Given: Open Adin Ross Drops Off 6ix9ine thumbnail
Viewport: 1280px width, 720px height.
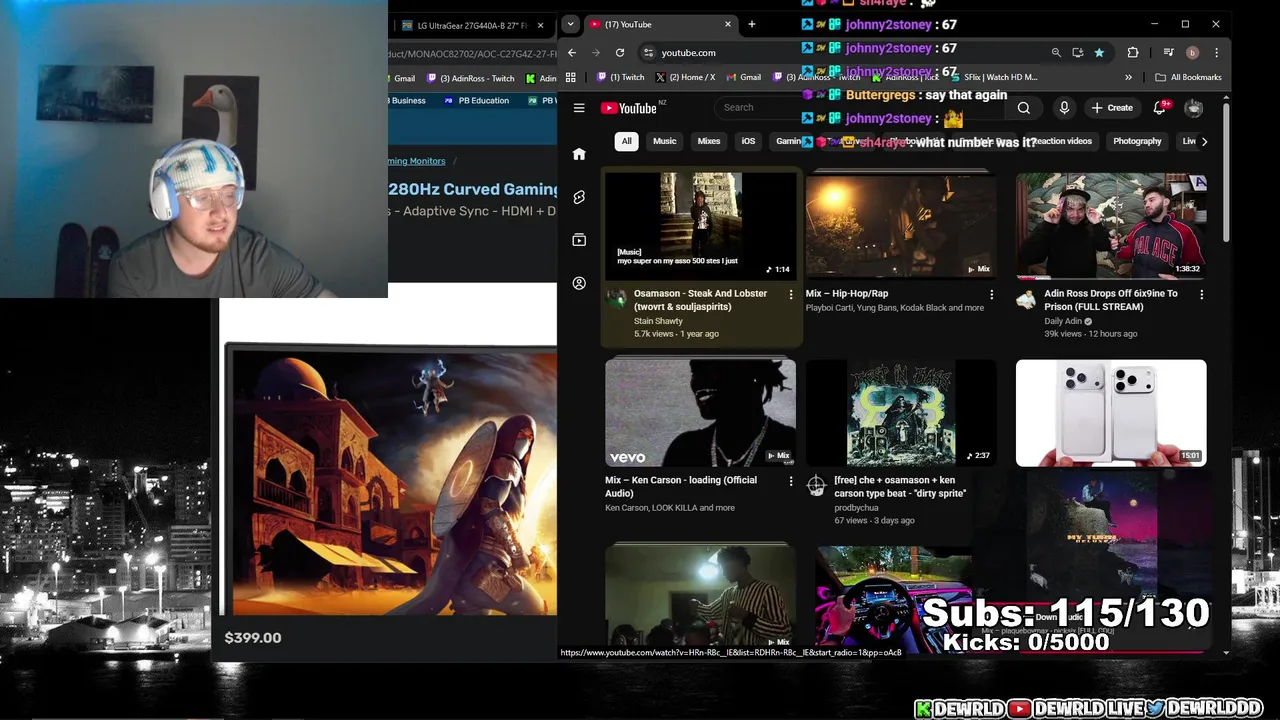Looking at the screenshot, I should tap(1111, 225).
